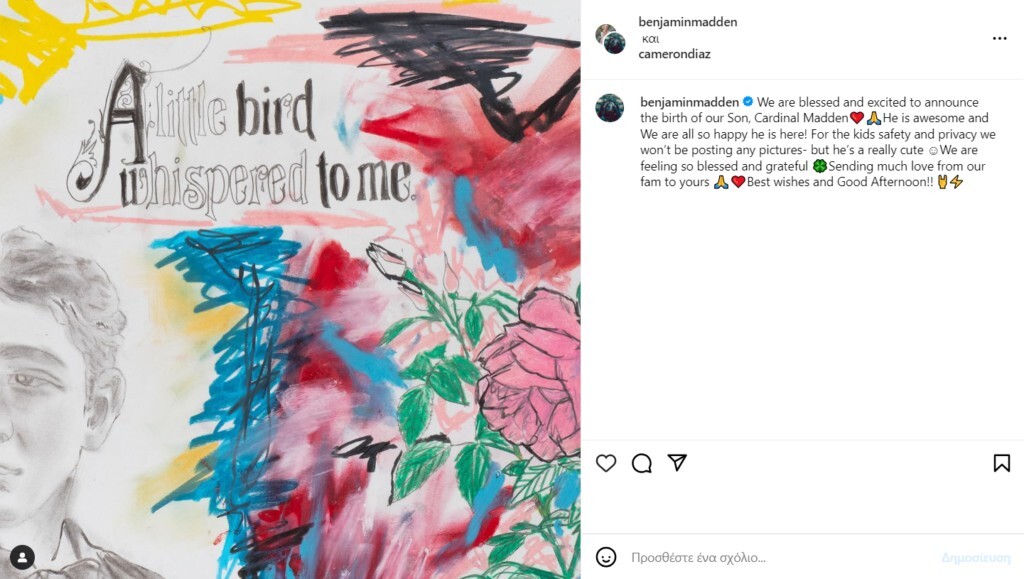
Task: Save post with the bookmark icon
Action: click(x=1002, y=463)
